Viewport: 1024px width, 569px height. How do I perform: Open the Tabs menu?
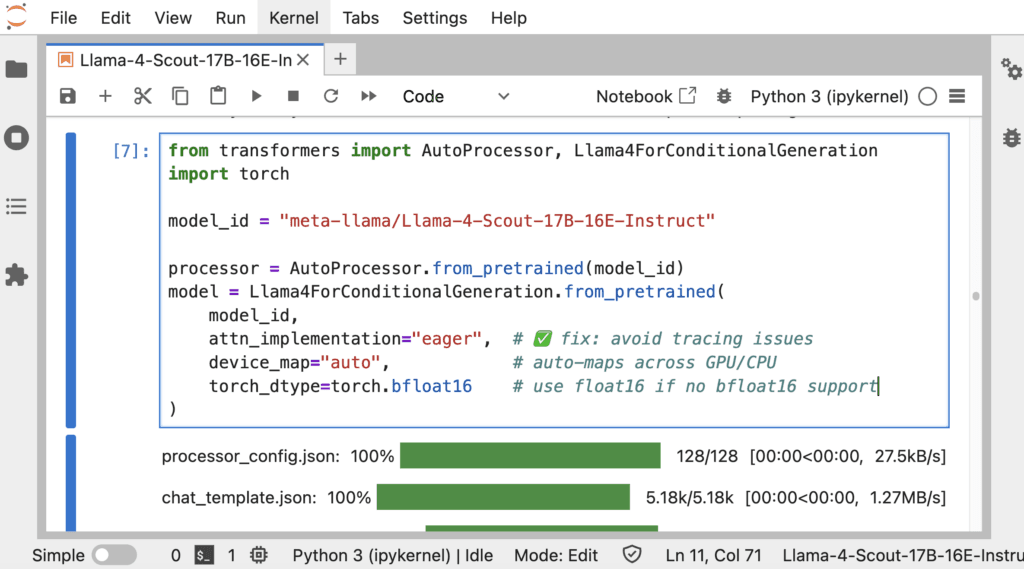click(x=360, y=18)
